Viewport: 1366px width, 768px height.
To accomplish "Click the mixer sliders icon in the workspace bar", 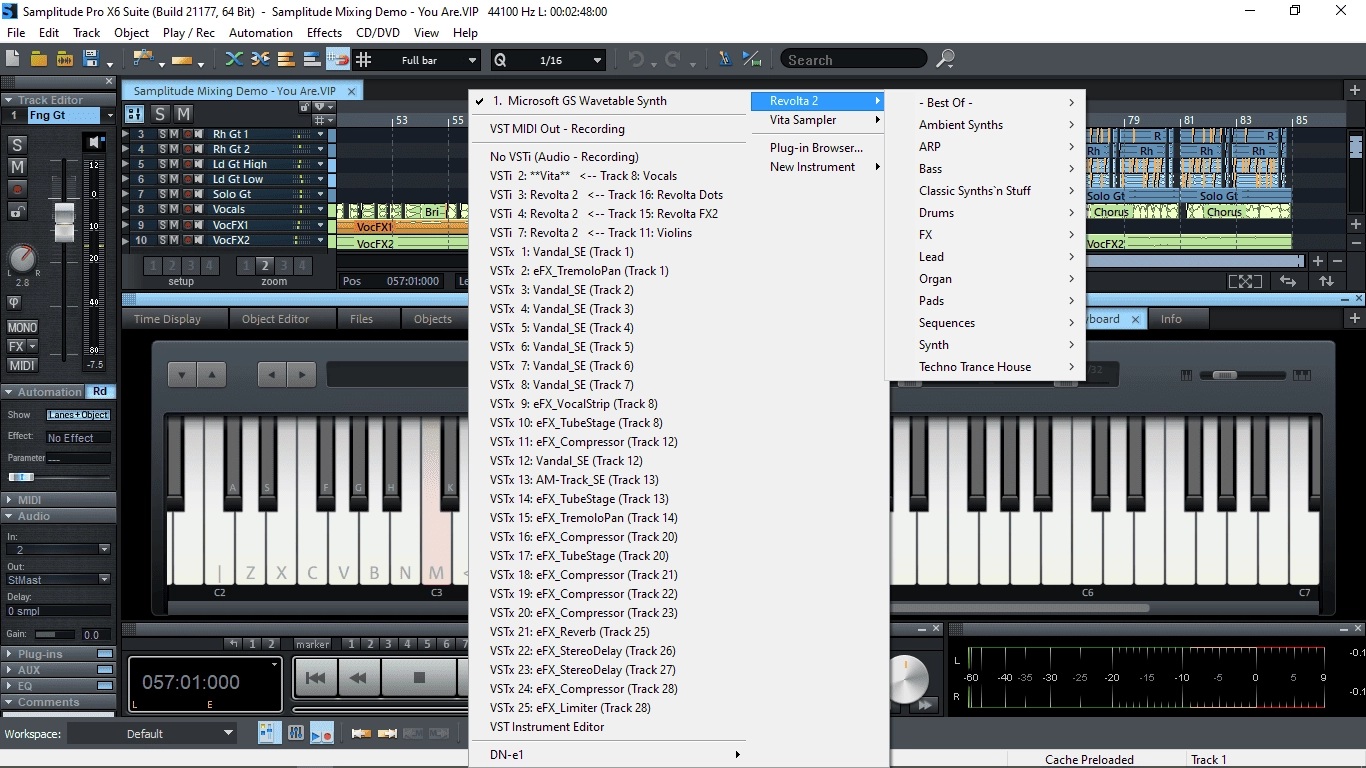I will pyautogui.click(x=296, y=733).
